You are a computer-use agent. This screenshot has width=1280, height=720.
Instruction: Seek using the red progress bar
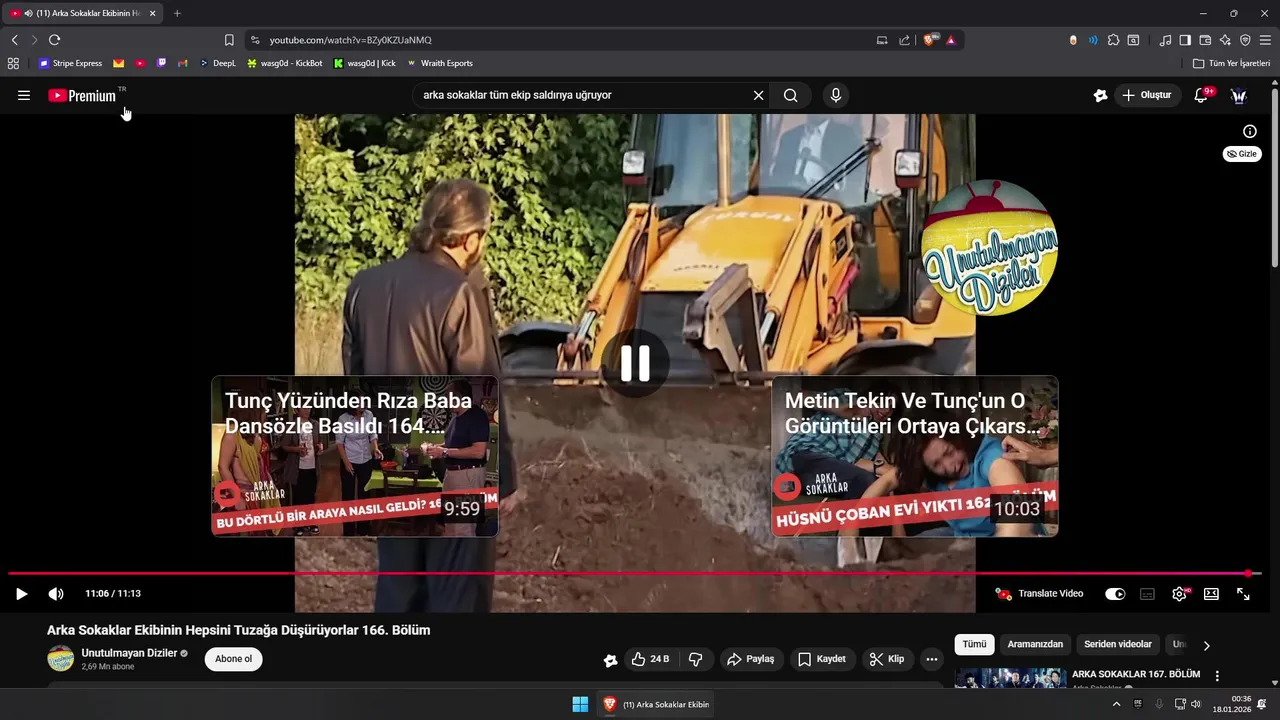pos(635,573)
